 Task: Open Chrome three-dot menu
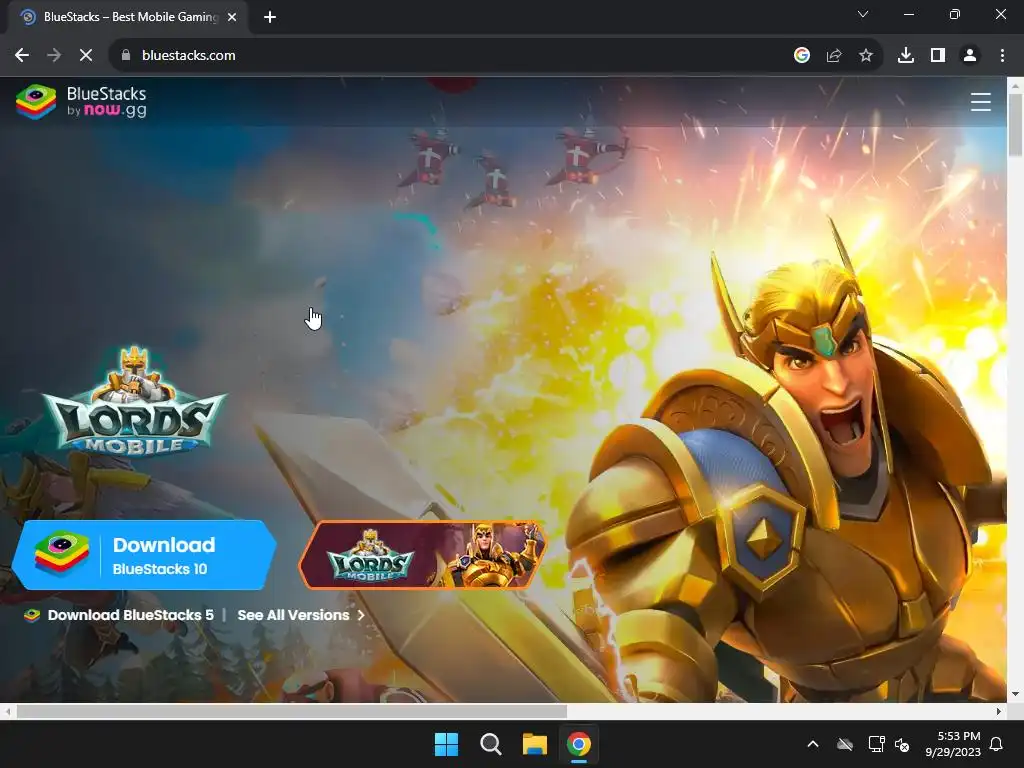tap(1002, 56)
